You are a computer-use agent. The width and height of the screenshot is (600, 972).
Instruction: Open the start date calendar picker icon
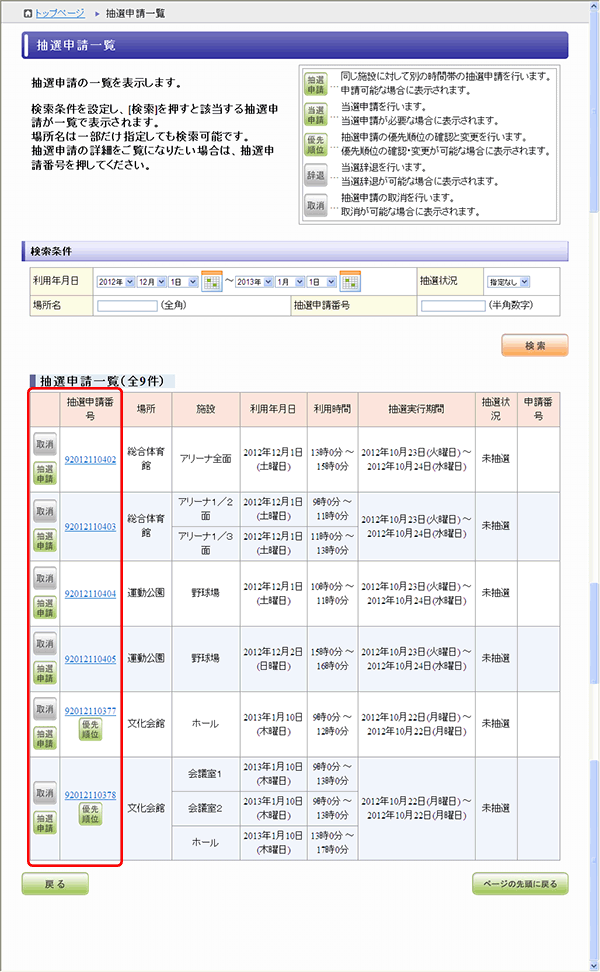pyautogui.click(x=212, y=282)
